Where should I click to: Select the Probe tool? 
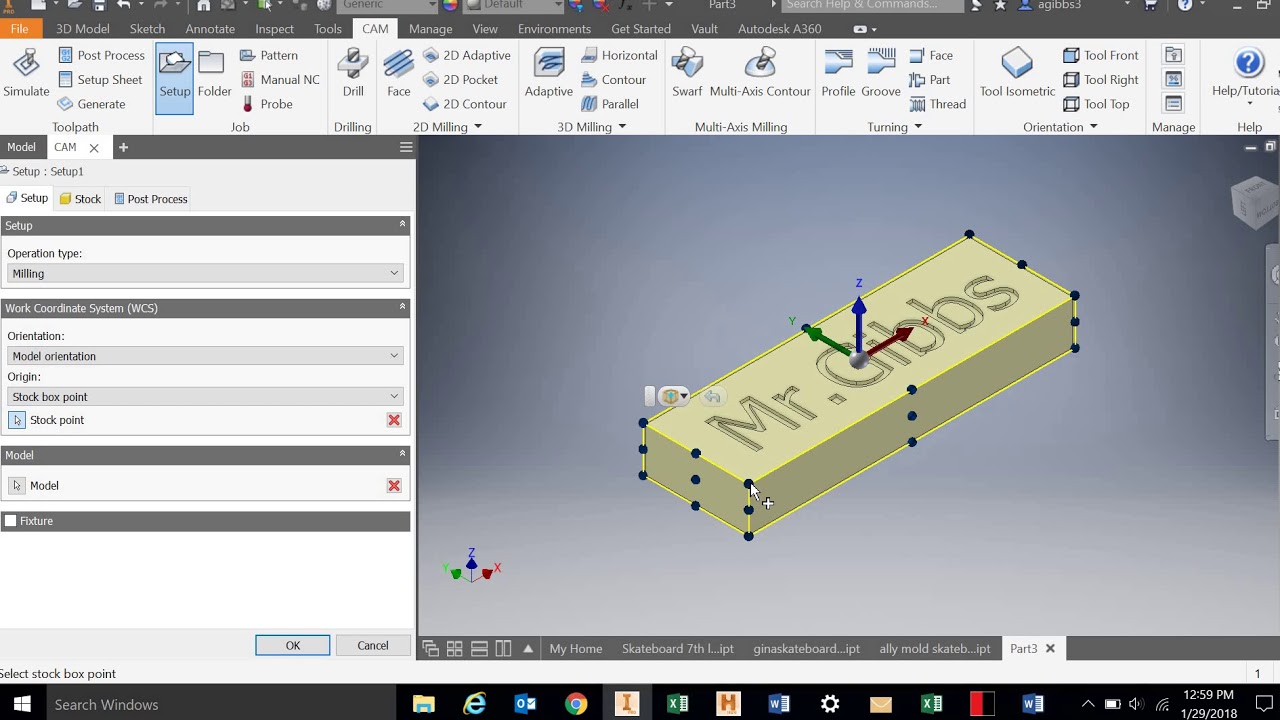tap(267, 104)
